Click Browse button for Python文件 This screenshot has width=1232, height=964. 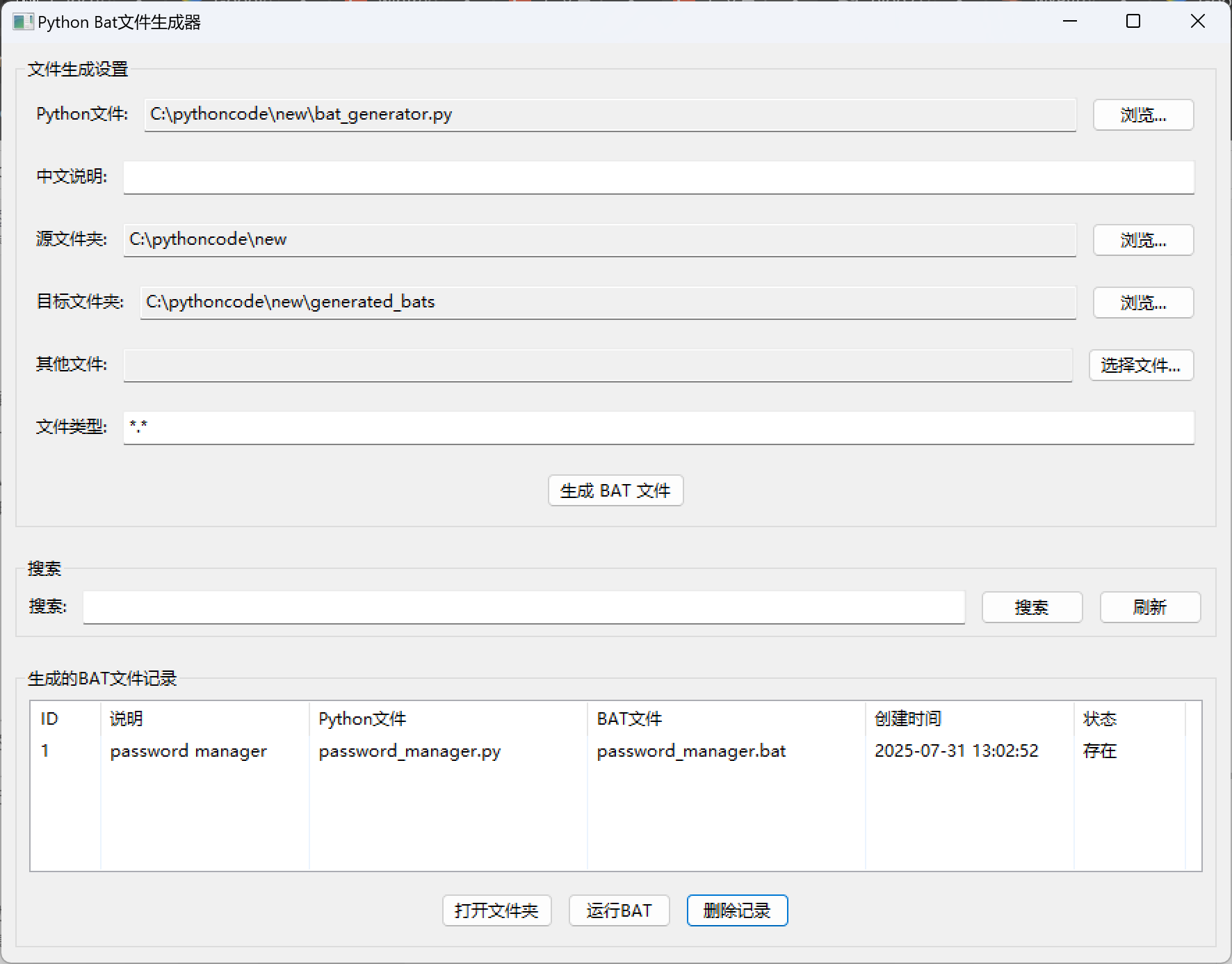click(1143, 115)
